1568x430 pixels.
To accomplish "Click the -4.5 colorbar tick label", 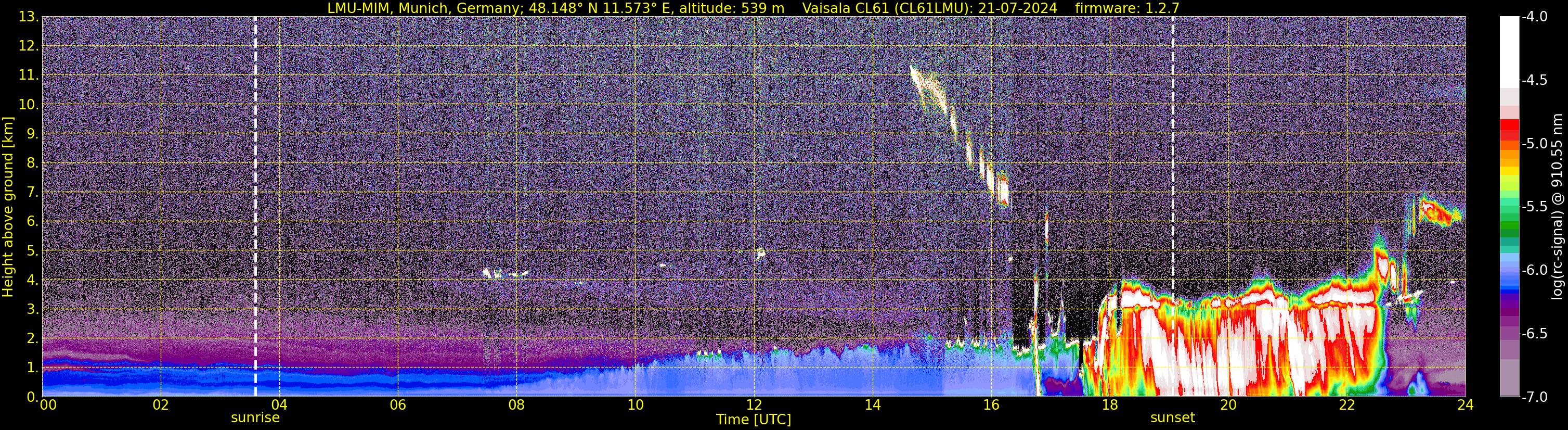I will point(1535,80).
